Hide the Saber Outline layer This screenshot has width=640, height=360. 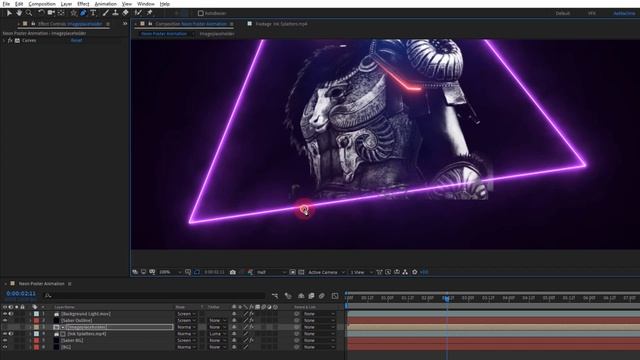click(5, 320)
